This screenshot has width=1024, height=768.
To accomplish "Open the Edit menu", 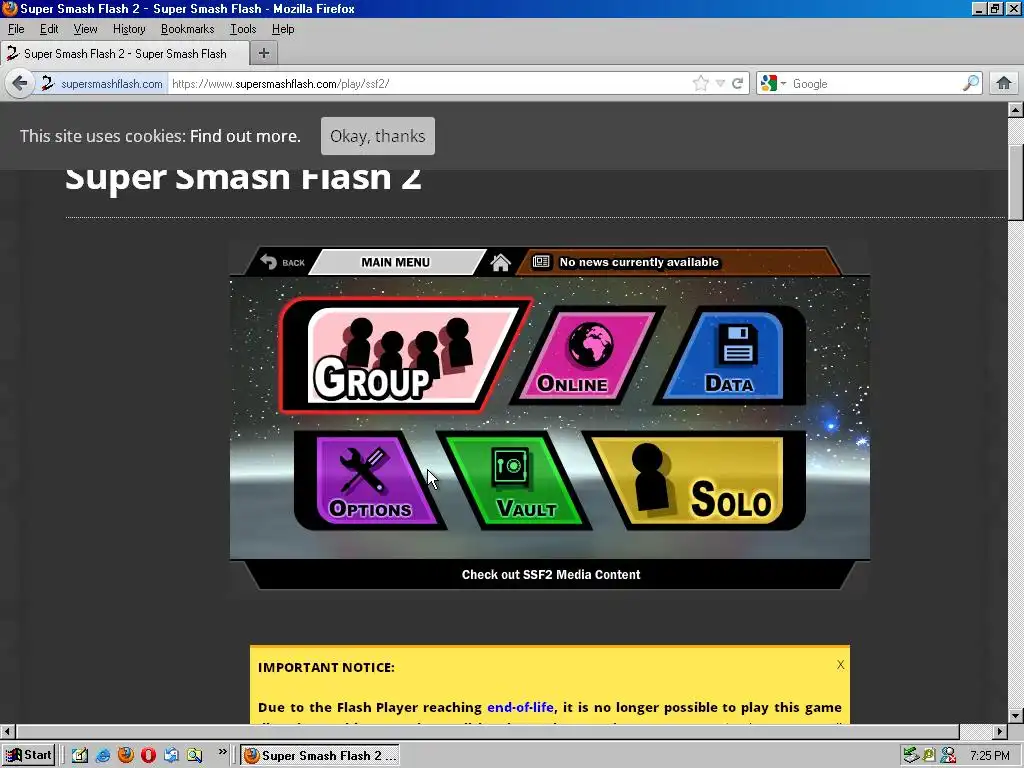I will (x=49, y=29).
